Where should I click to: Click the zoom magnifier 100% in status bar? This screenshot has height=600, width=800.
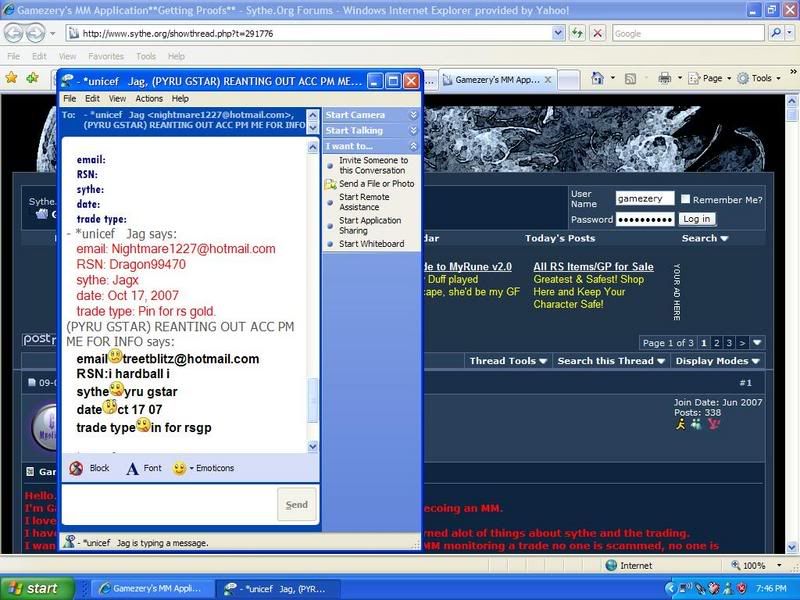pos(735,565)
